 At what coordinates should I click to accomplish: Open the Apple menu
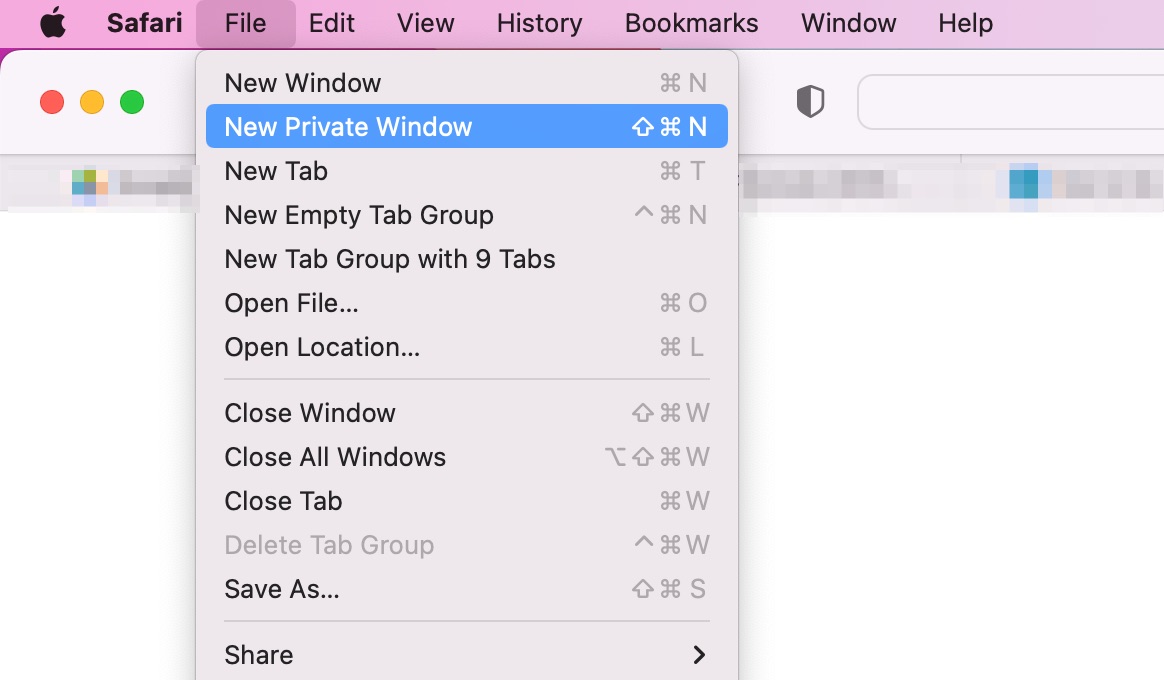click(53, 23)
